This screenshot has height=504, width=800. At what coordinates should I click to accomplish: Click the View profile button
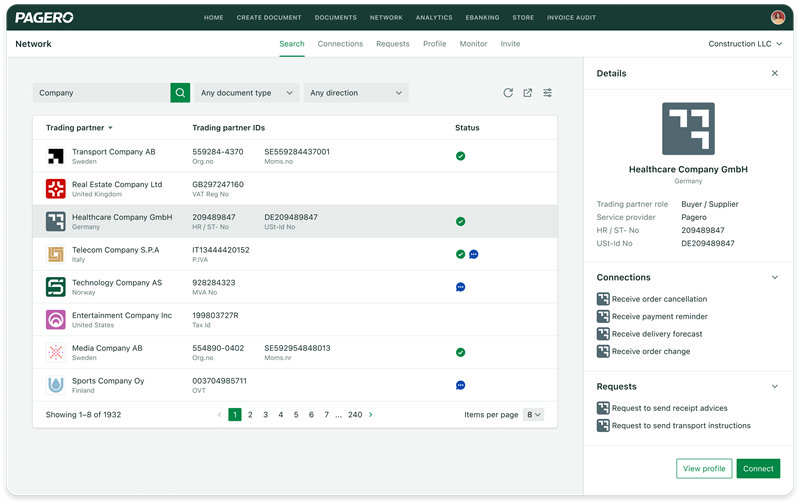(x=703, y=468)
